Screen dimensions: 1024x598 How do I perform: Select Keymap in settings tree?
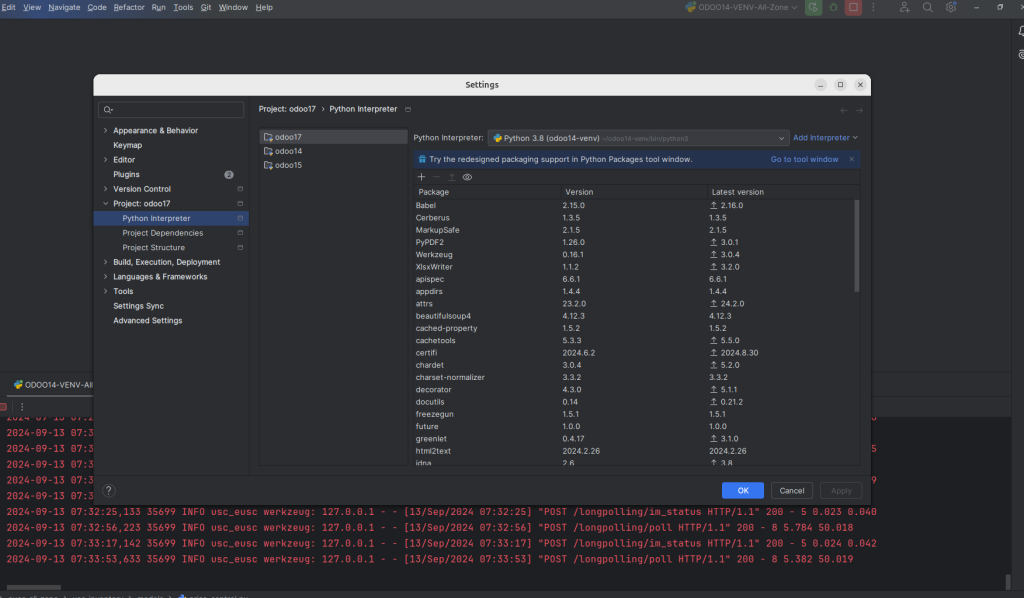[x=127, y=146]
